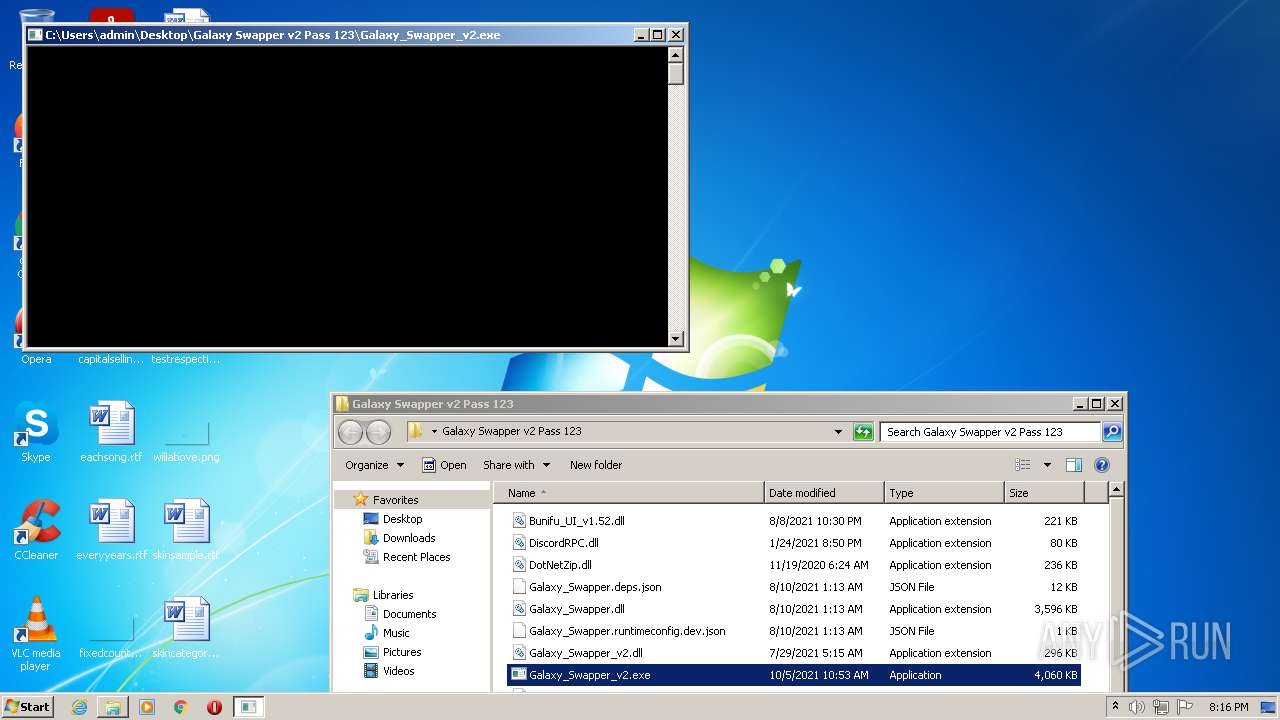Viewport: 1280px width, 720px height.
Task: Toggle the preview pane icon
Action: point(1074,465)
